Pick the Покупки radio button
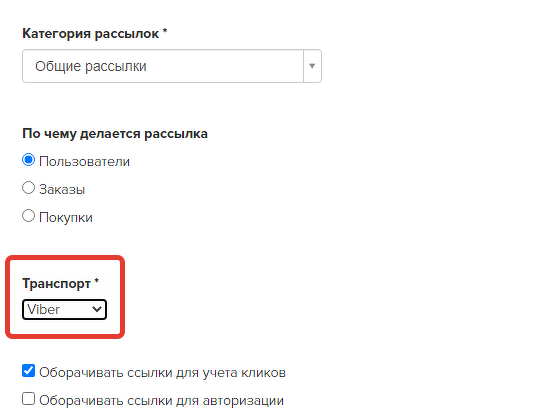Screen dimensions: 544x415 28,216
